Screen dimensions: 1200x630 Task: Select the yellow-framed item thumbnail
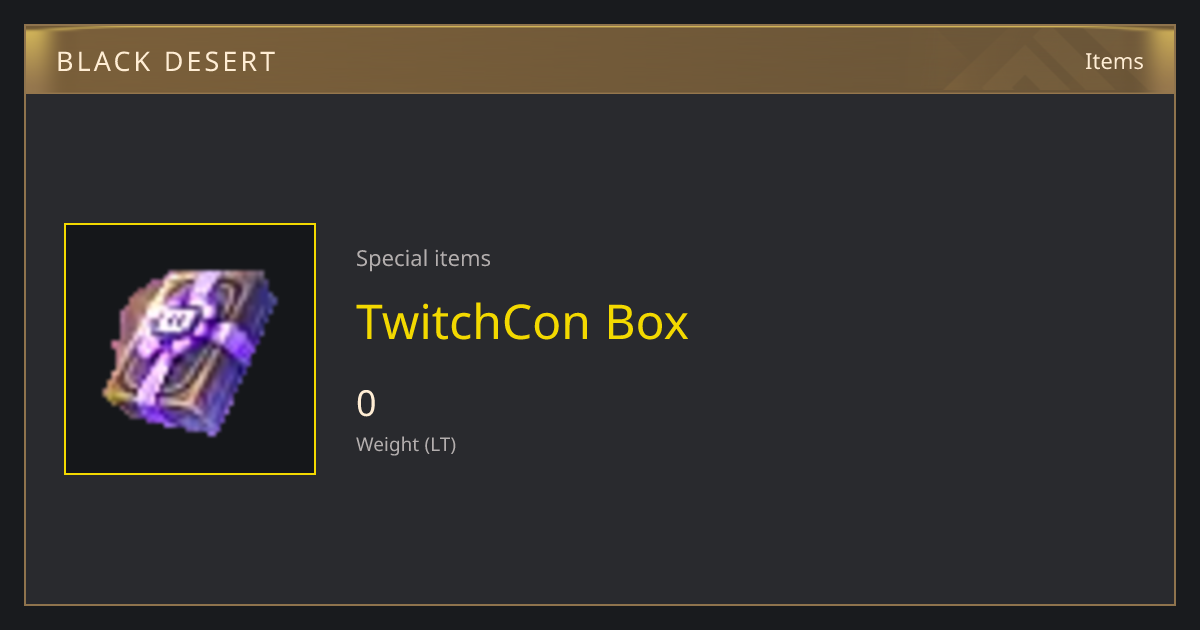(190, 349)
